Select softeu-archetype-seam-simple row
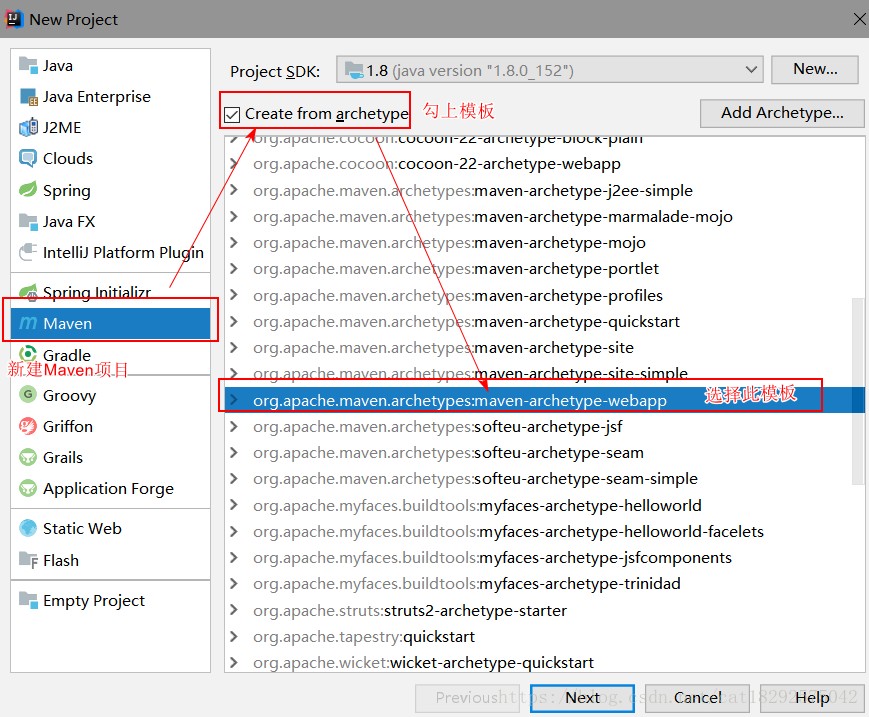869x717 pixels. (544, 479)
